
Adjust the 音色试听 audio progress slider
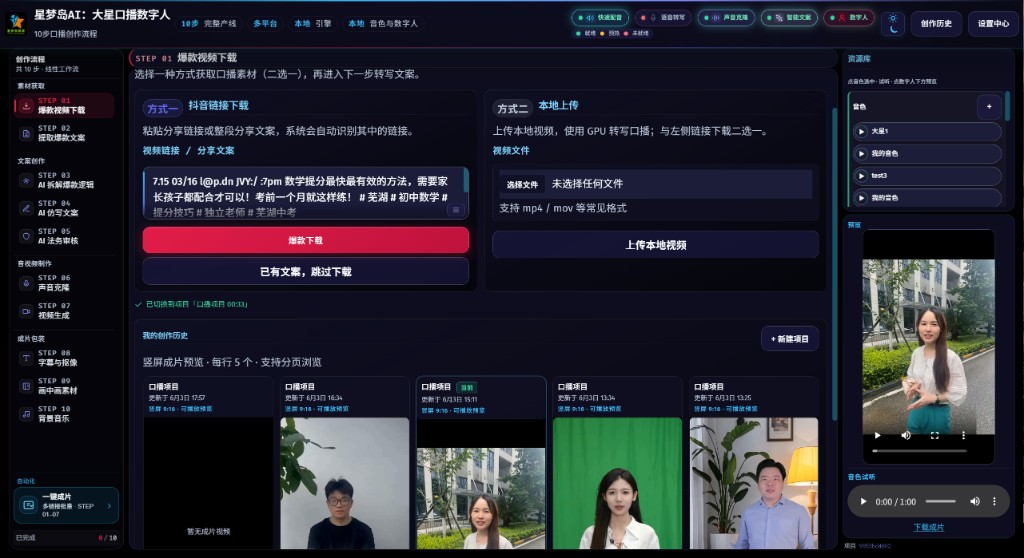940,502
